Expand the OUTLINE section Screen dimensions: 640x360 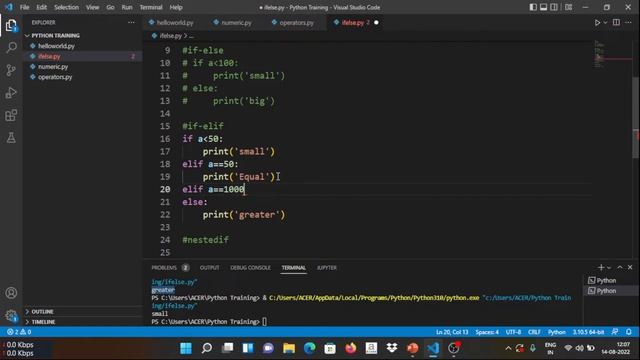tap(42, 311)
